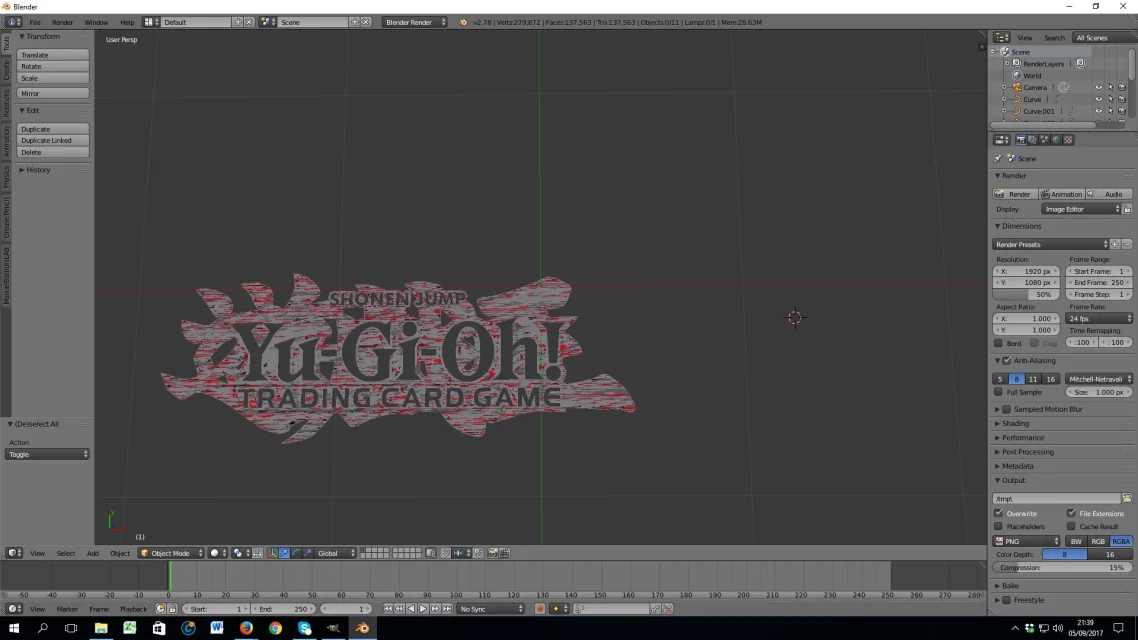Image resolution: width=1138 pixels, height=640 pixels.
Task: Open the output folder browser icon
Action: (1126, 498)
